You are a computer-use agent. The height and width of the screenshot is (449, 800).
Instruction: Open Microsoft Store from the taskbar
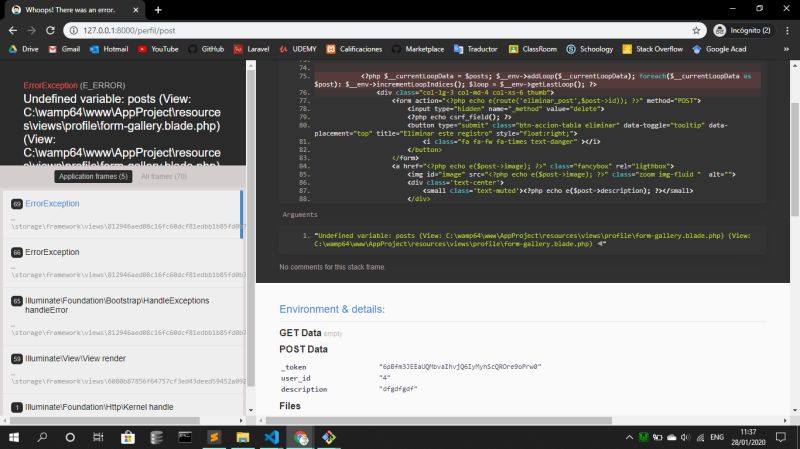coord(128,437)
